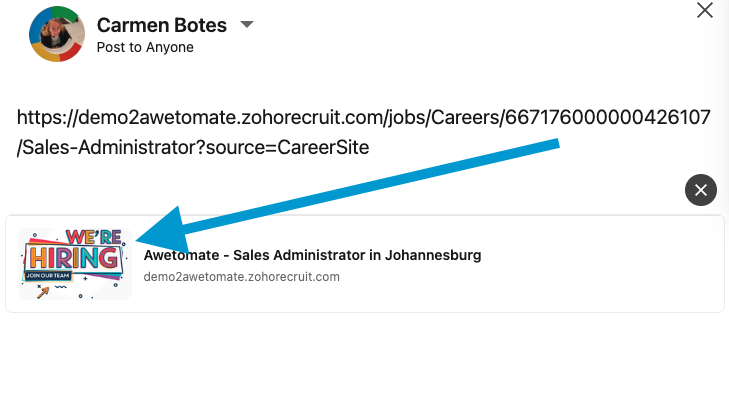Close the post dialog with the X

pos(705,11)
